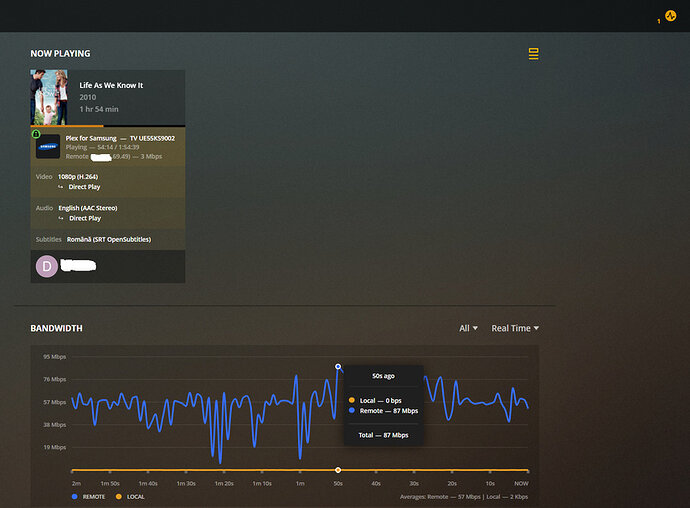Click the 95 Mbps axis label

click(x=55, y=357)
